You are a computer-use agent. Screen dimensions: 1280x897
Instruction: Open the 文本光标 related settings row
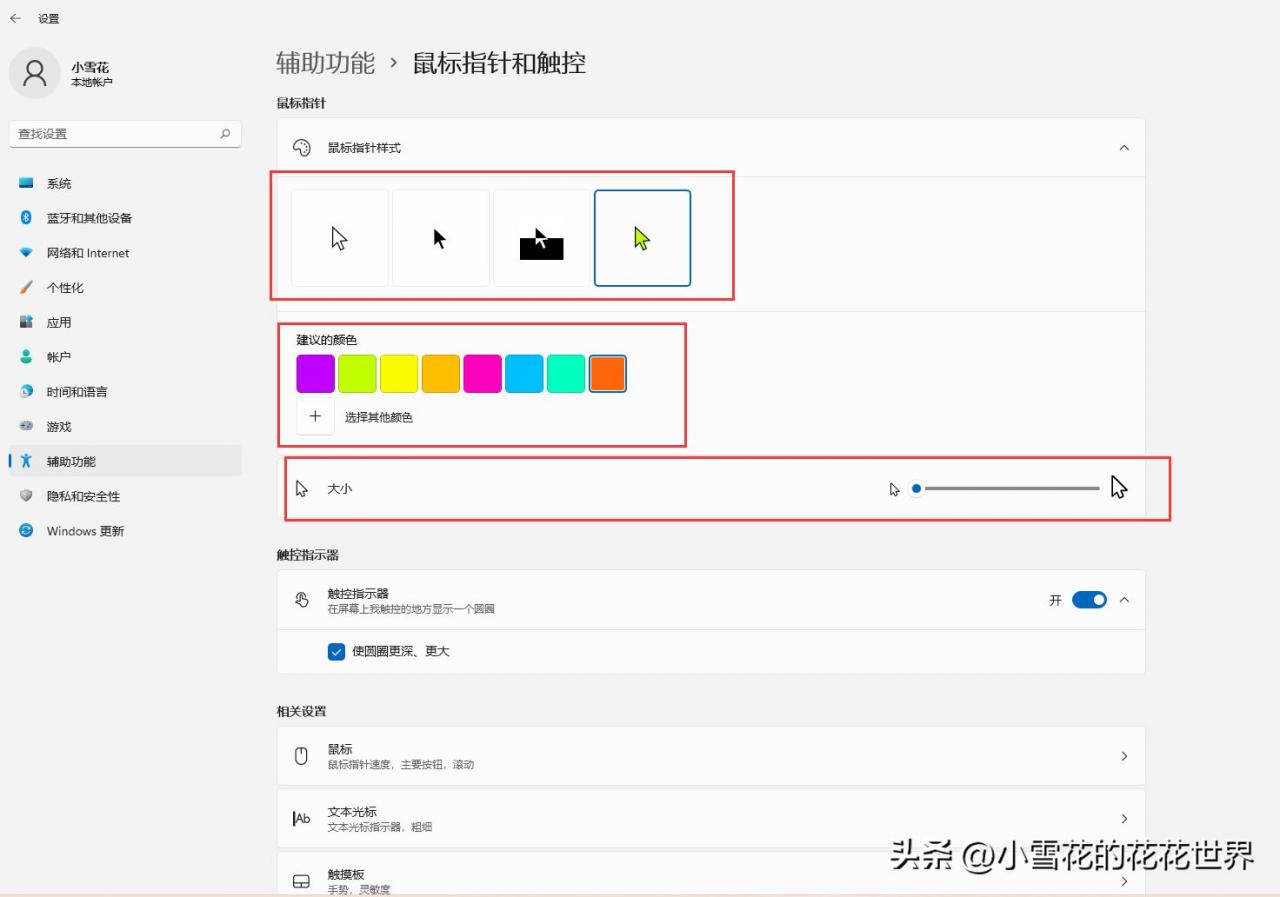point(711,818)
